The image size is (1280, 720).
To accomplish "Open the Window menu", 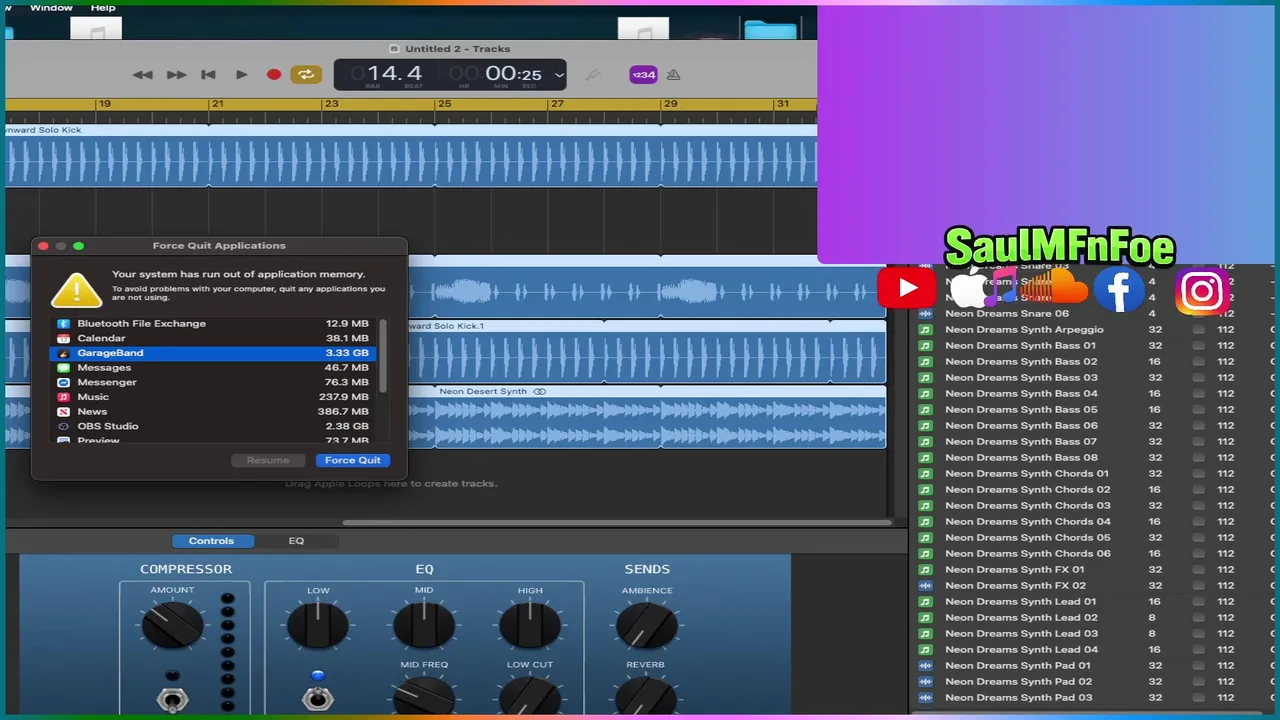I will 51,7.
